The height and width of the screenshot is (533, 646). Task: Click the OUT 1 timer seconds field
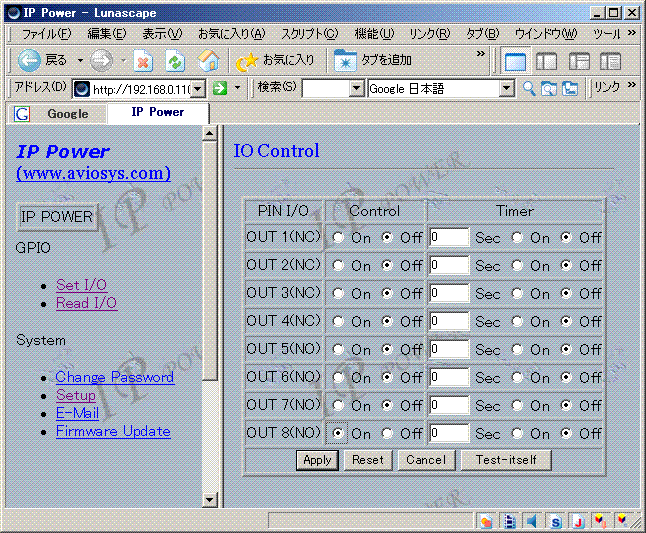[x=449, y=237]
